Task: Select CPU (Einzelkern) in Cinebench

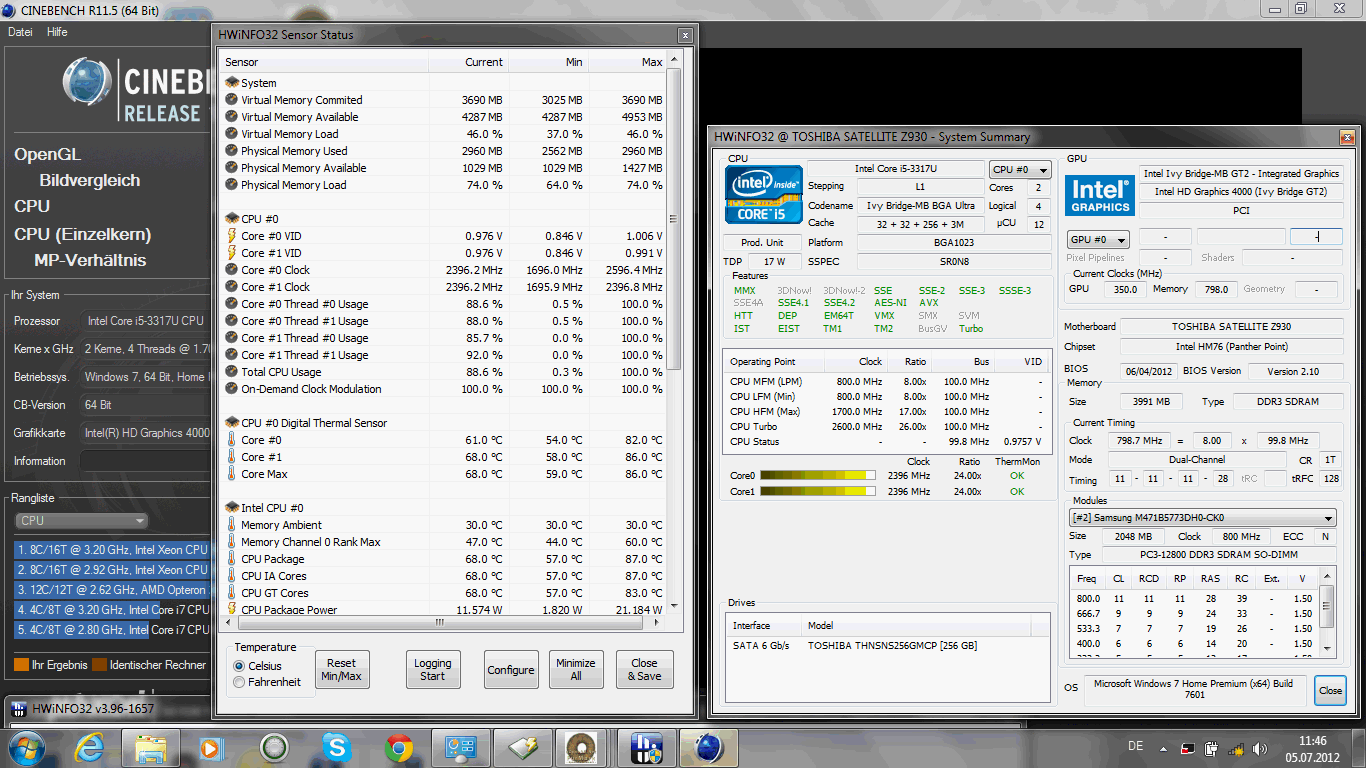Action: [x=82, y=234]
